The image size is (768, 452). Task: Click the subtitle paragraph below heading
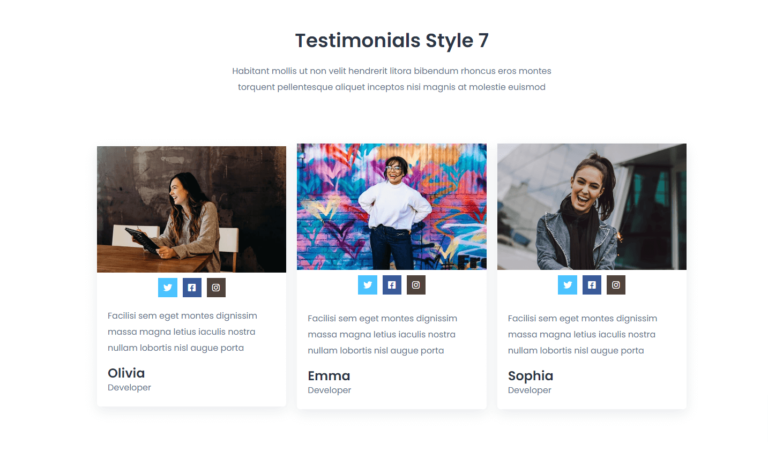[x=391, y=79]
